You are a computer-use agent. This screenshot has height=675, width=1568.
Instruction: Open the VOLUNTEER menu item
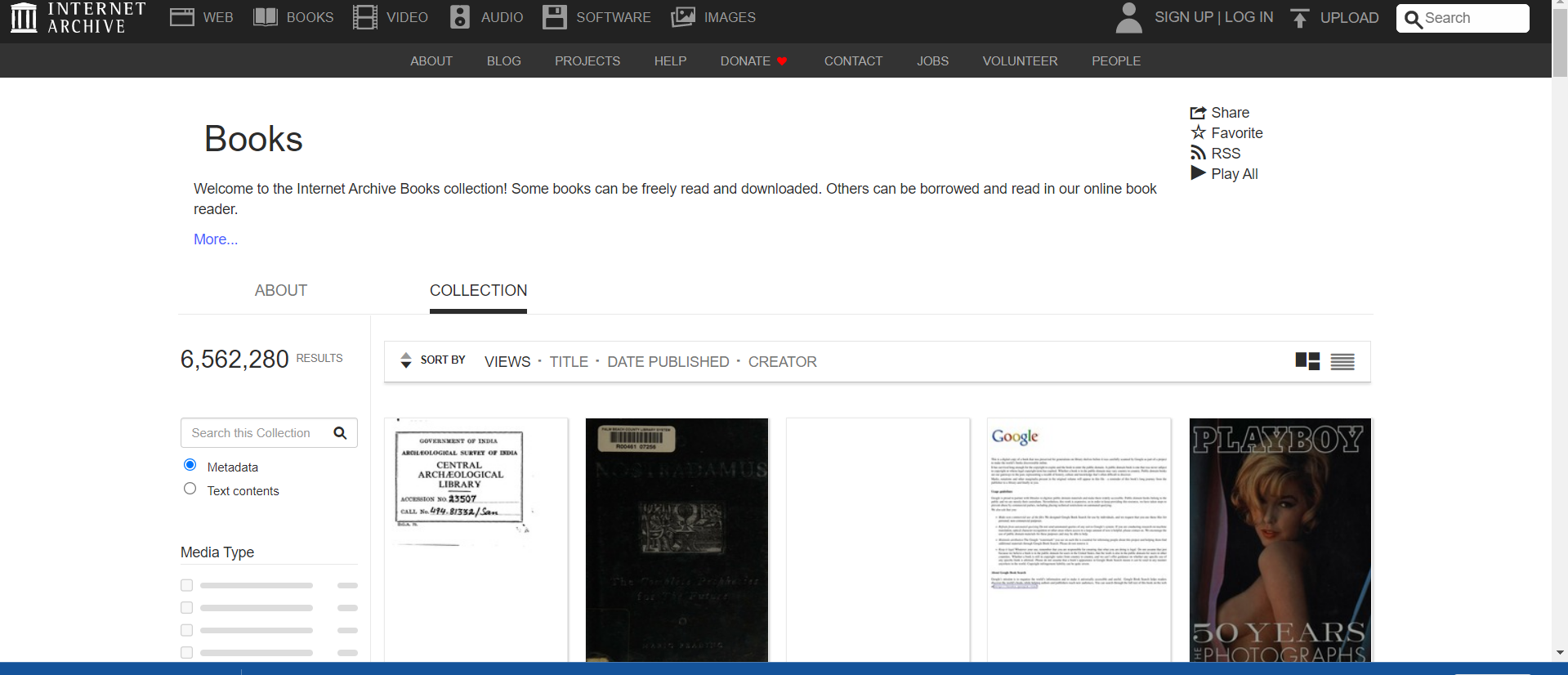click(x=1020, y=61)
